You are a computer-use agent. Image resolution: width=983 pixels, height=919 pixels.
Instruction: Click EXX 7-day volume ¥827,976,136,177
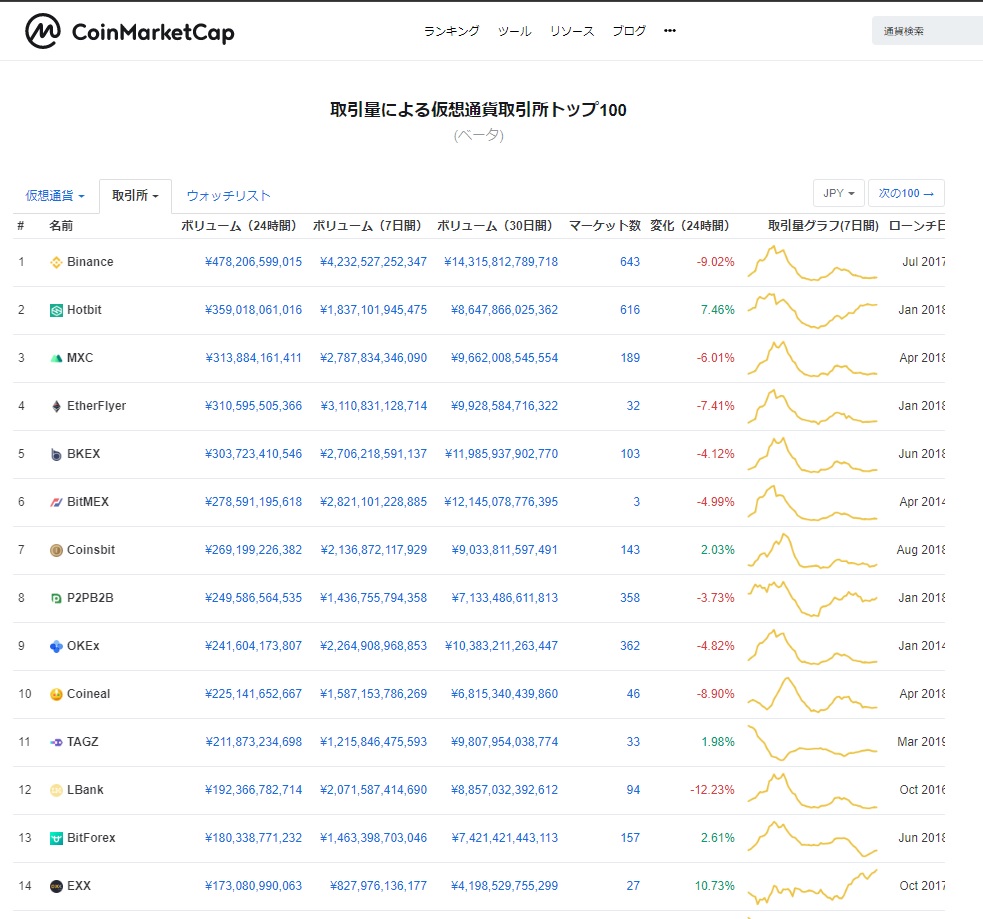378,886
